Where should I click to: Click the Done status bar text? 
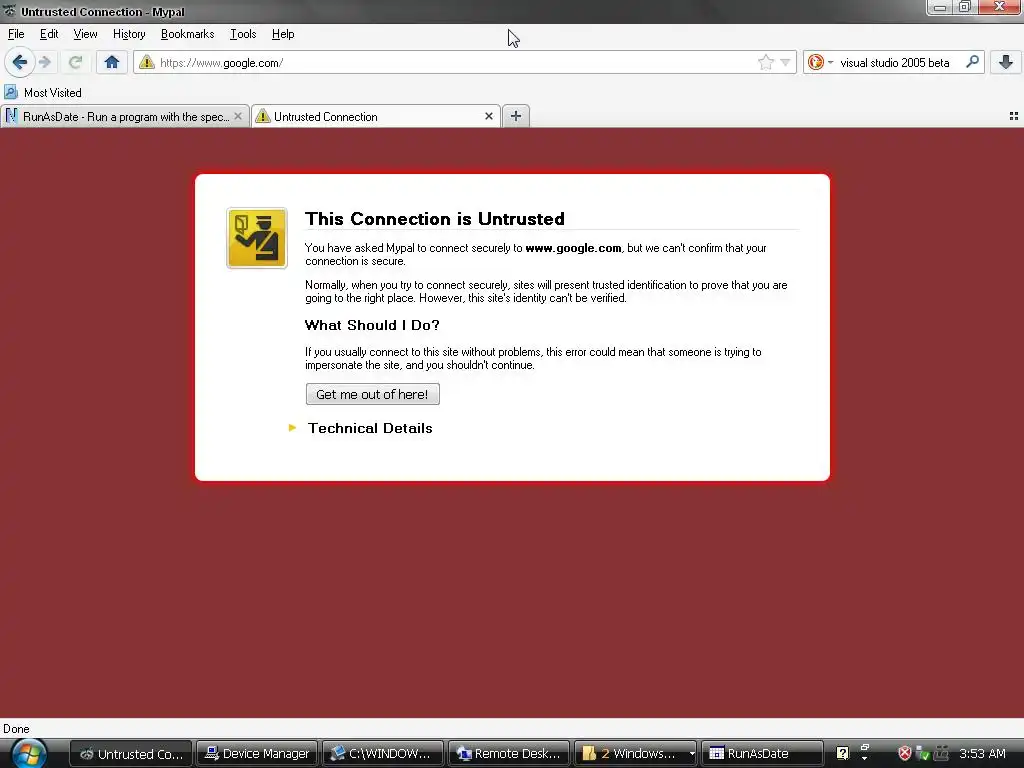point(16,729)
